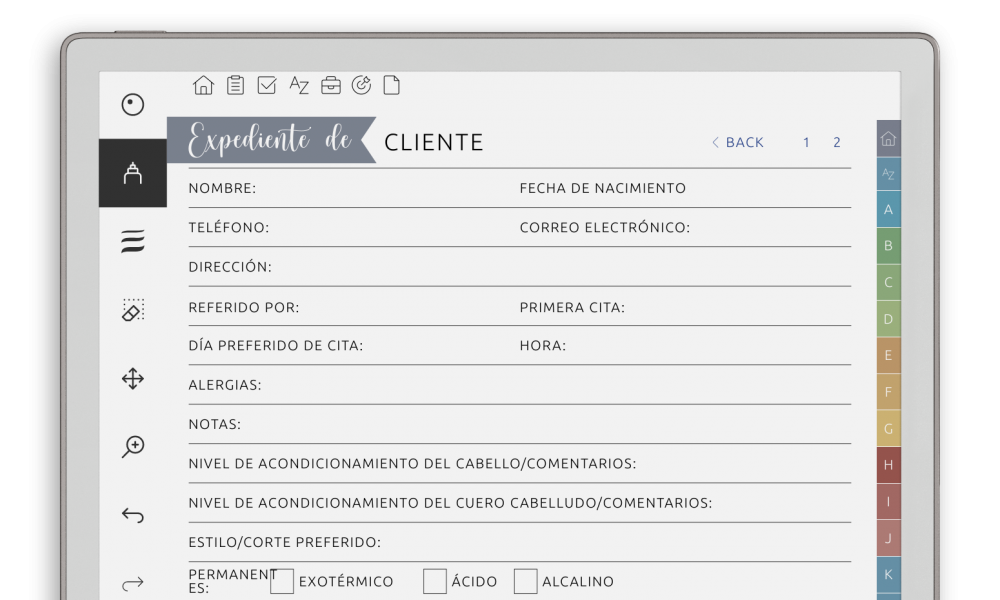Switch to letter D tab
Image resolution: width=1000 pixels, height=600 pixels.
[888, 319]
